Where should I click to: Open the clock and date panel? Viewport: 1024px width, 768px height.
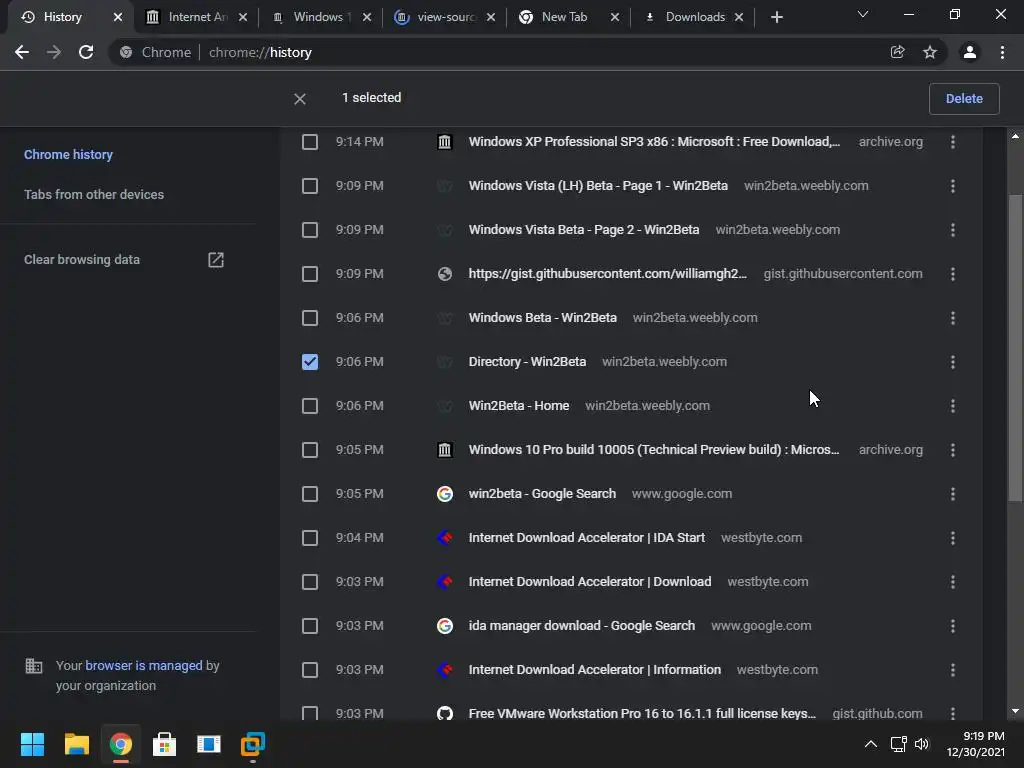(976, 744)
